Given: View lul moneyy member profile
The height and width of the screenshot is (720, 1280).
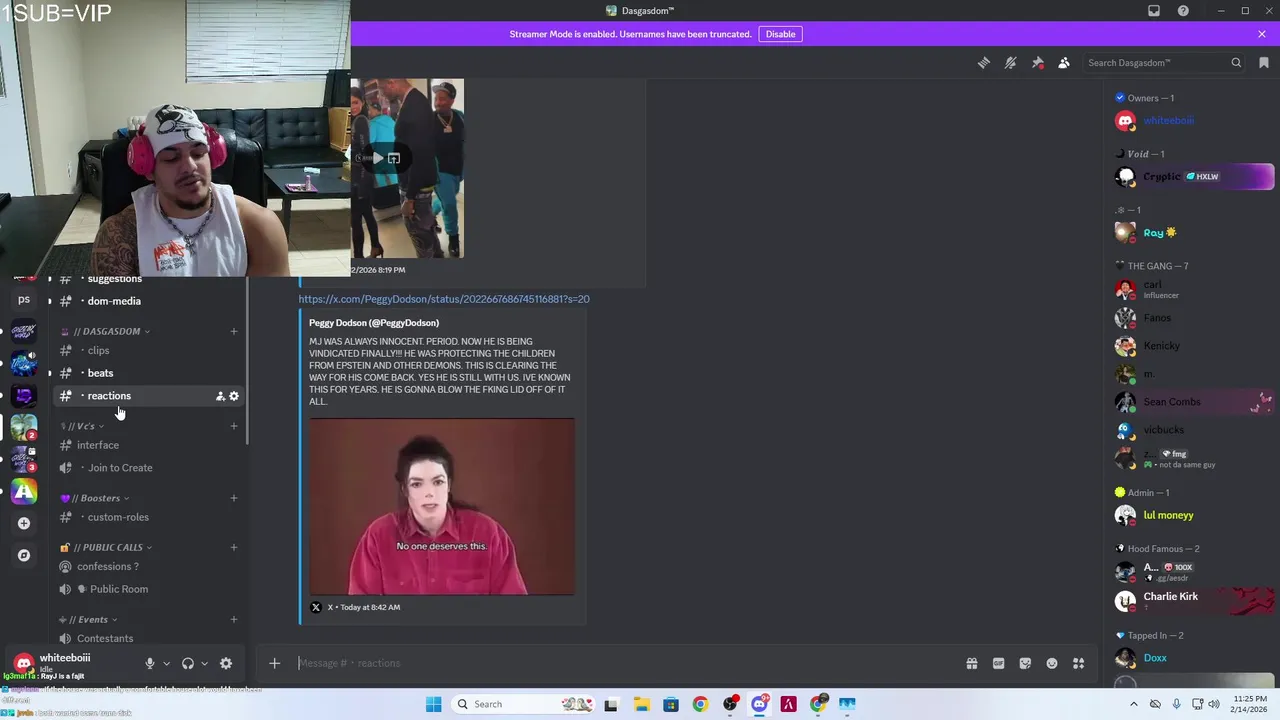Looking at the screenshot, I should (x=1195, y=516).
